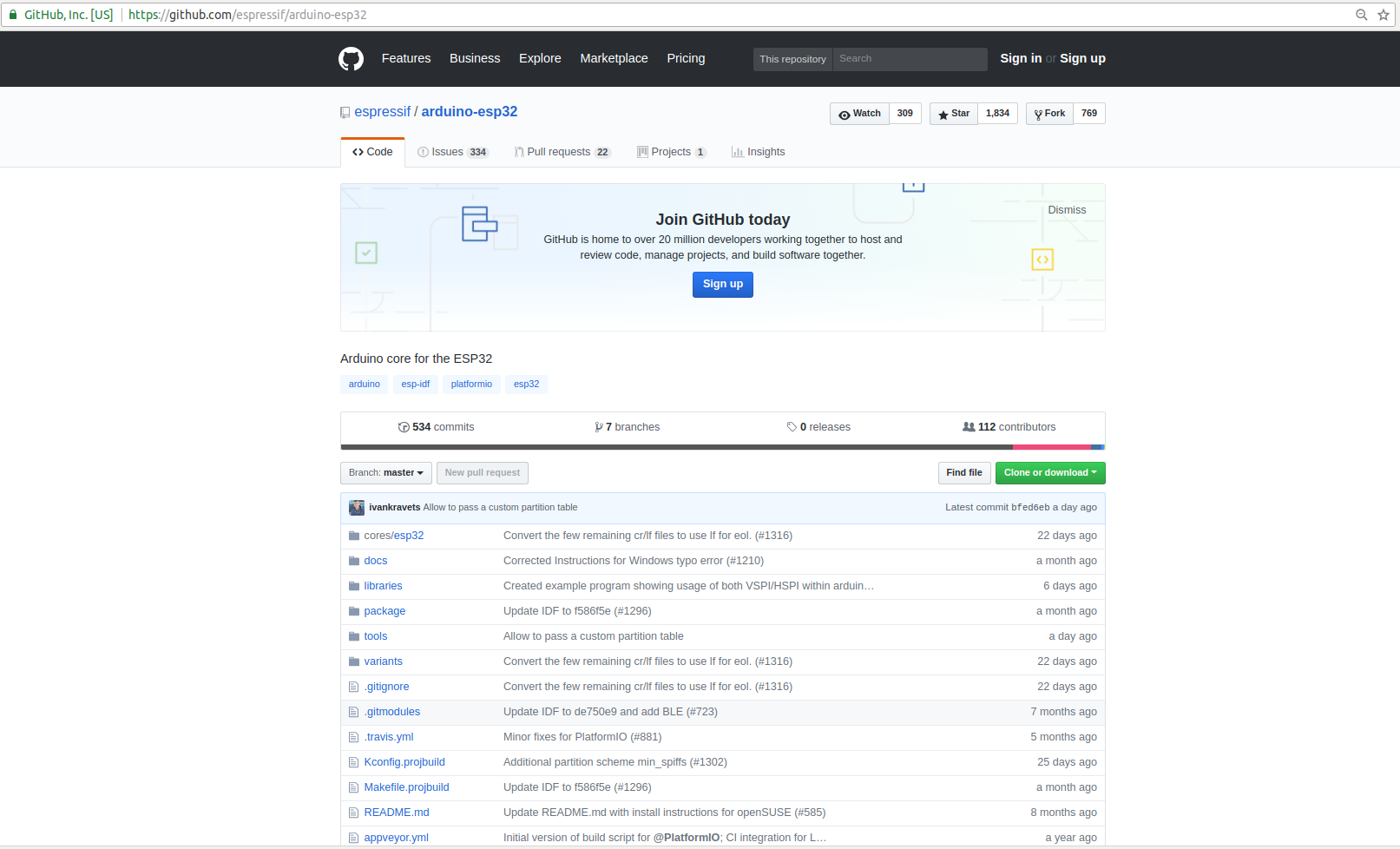The image size is (1400, 849).
Task: Click file icon next to Kconfig.projbuild
Action: coord(353,762)
